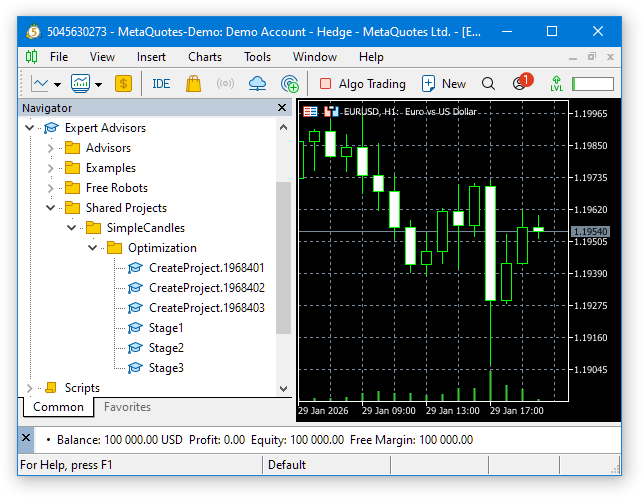Select the Free Robots folder icon
The width and height of the screenshot is (643, 498).
pyautogui.click(x=73, y=187)
